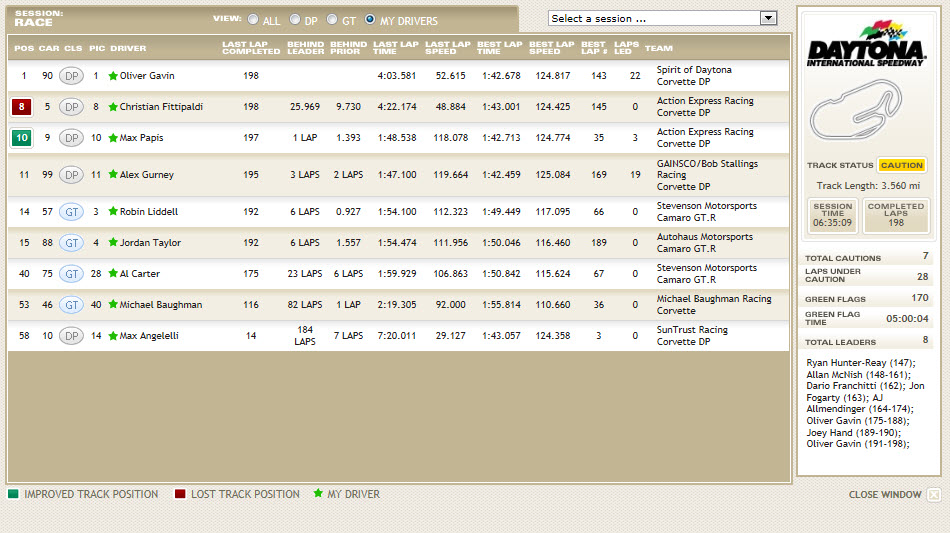Select the GT view radio button

[332, 19]
